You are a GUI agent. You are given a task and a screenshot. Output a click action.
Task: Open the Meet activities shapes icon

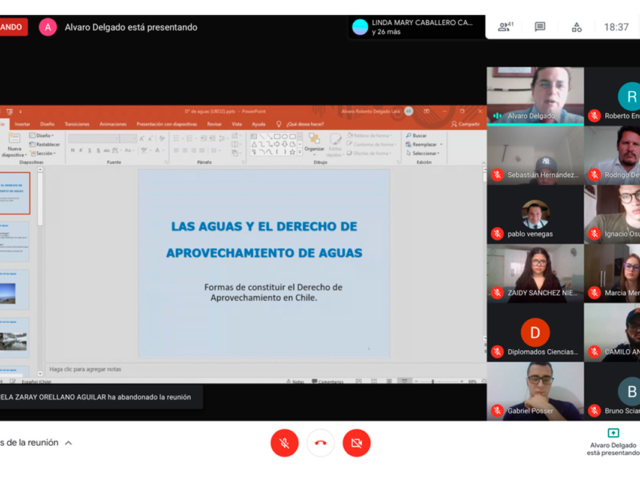tap(576, 27)
